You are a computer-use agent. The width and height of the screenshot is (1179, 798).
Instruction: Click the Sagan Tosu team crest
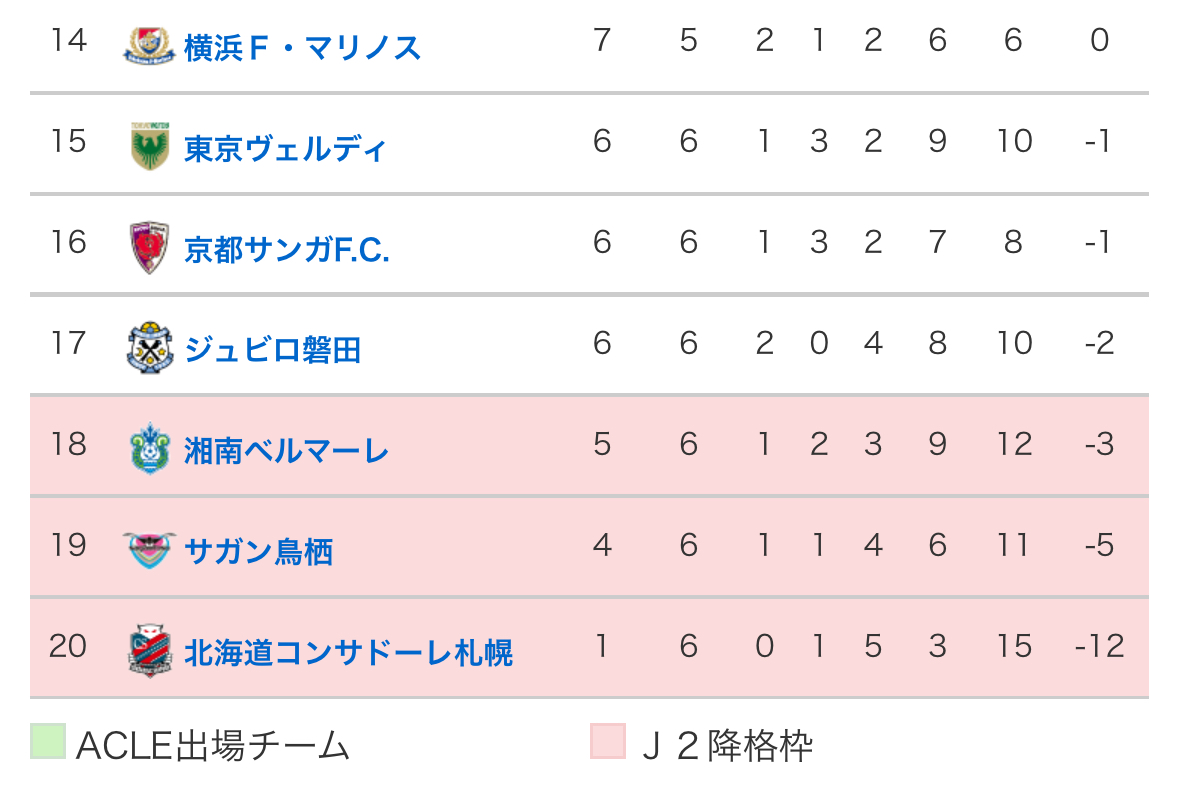149,550
